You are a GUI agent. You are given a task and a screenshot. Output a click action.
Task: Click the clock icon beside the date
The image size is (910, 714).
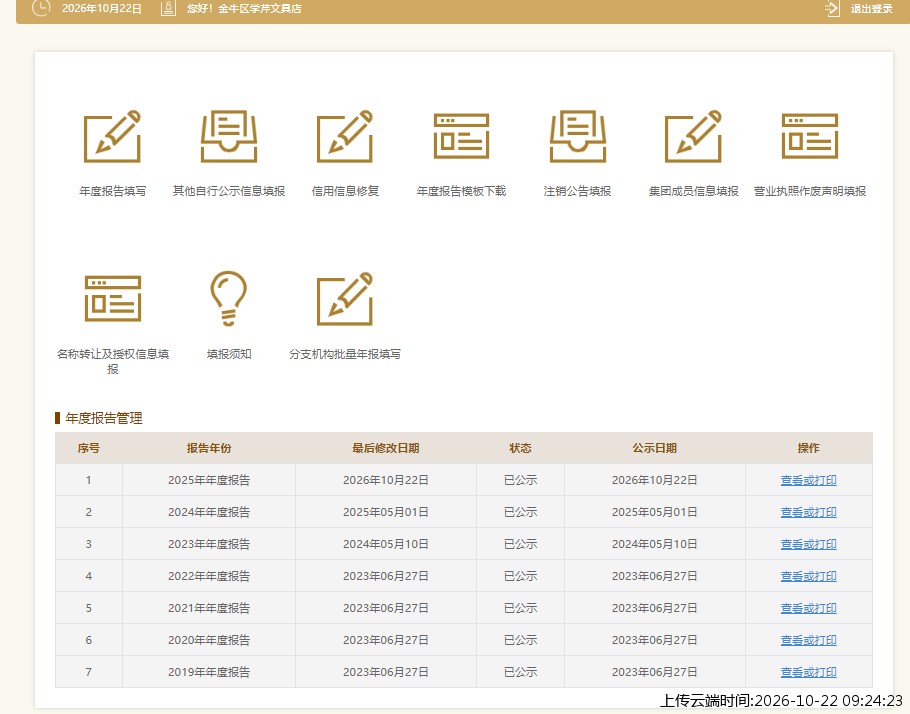pyautogui.click(x=41, y=8)
